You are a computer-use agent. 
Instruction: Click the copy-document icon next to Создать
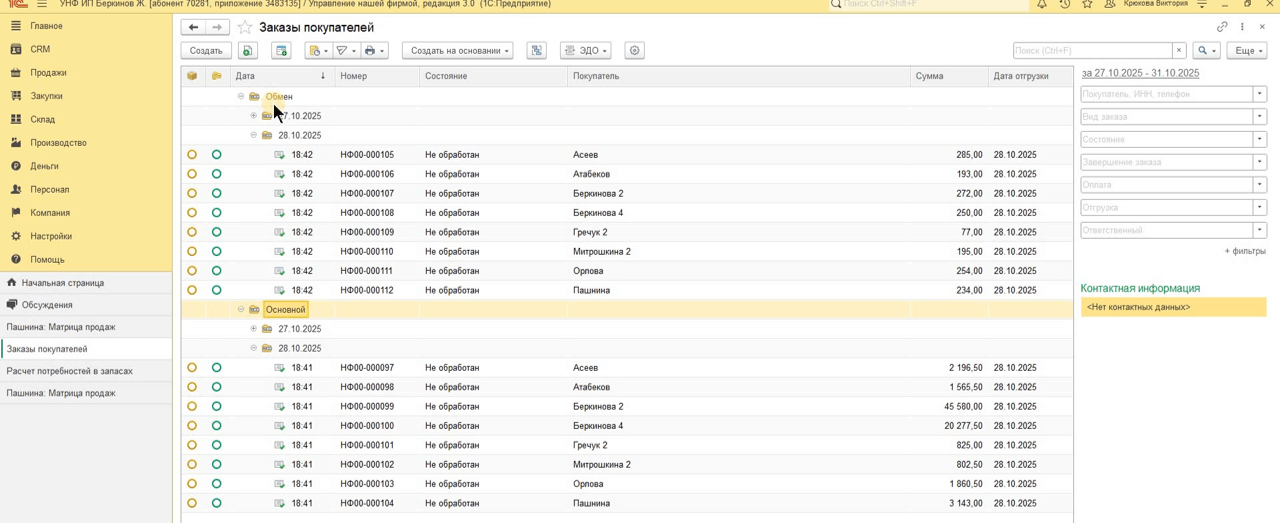(247, 51)
